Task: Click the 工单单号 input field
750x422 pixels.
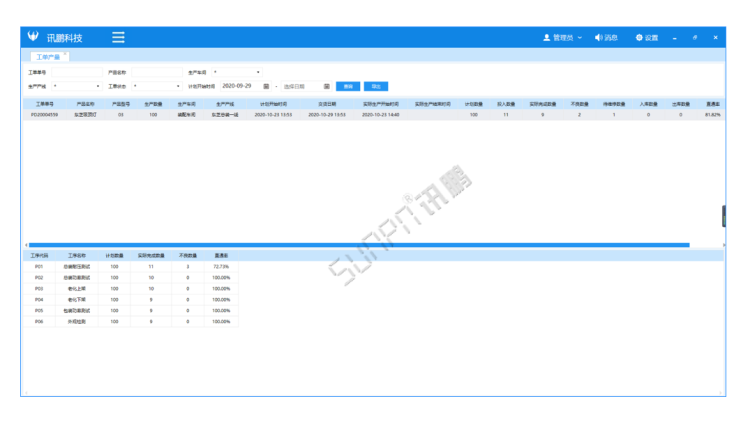Action: point(76,72)
